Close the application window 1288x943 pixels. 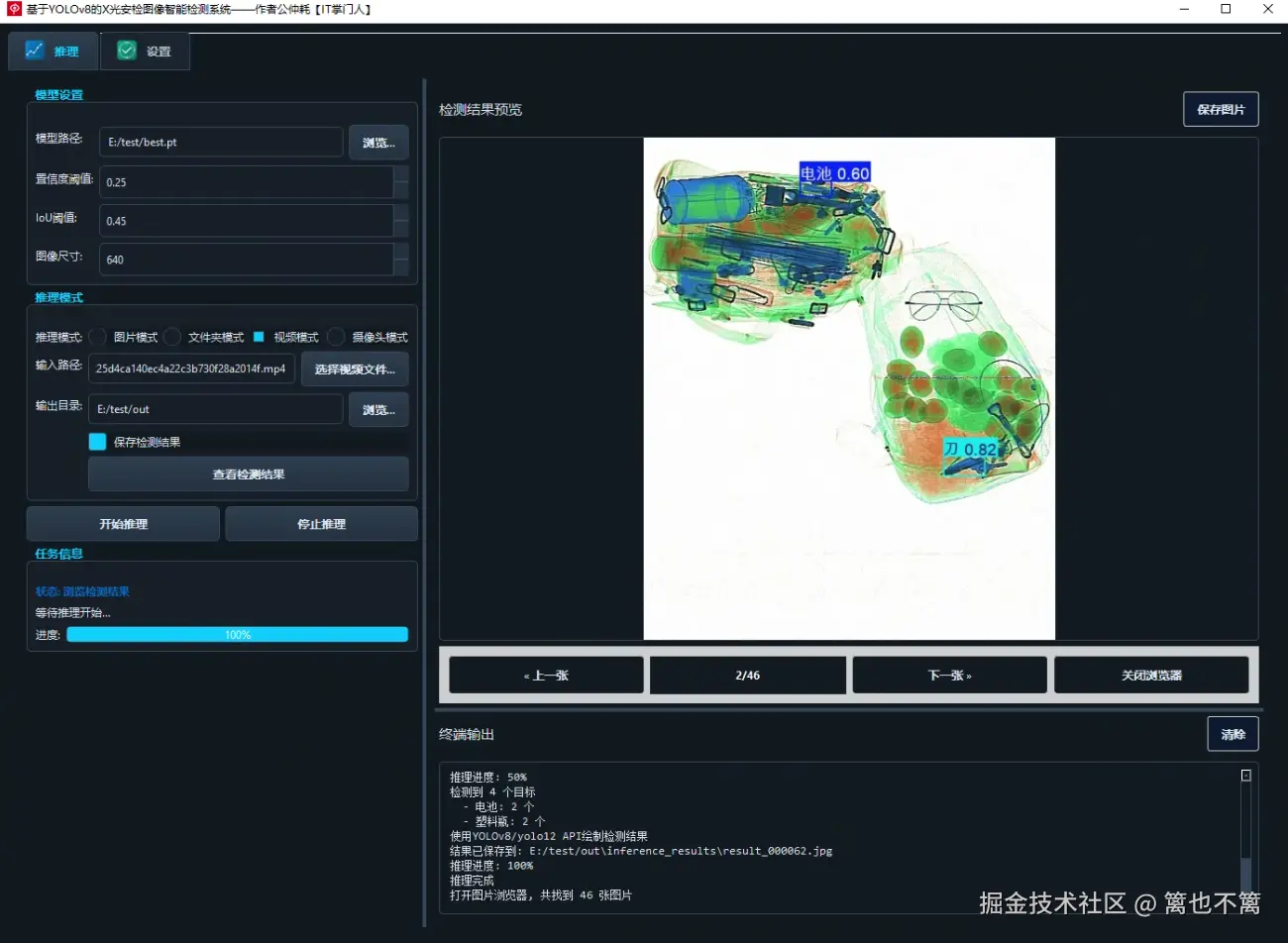click(1267, 10)
